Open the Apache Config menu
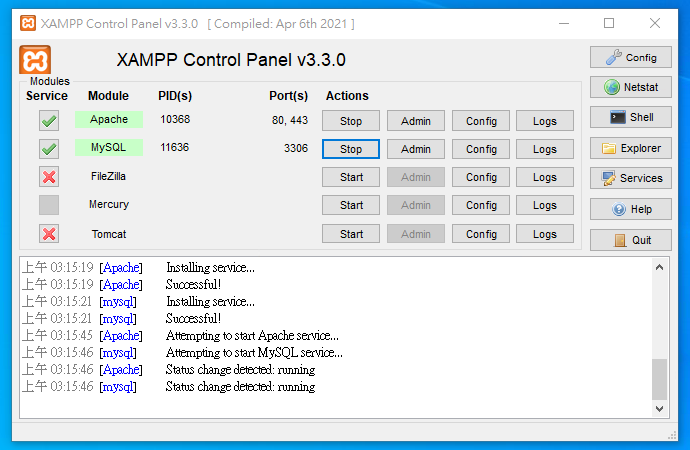This screenshot has width=690, height=450. (x=481, y=121)
